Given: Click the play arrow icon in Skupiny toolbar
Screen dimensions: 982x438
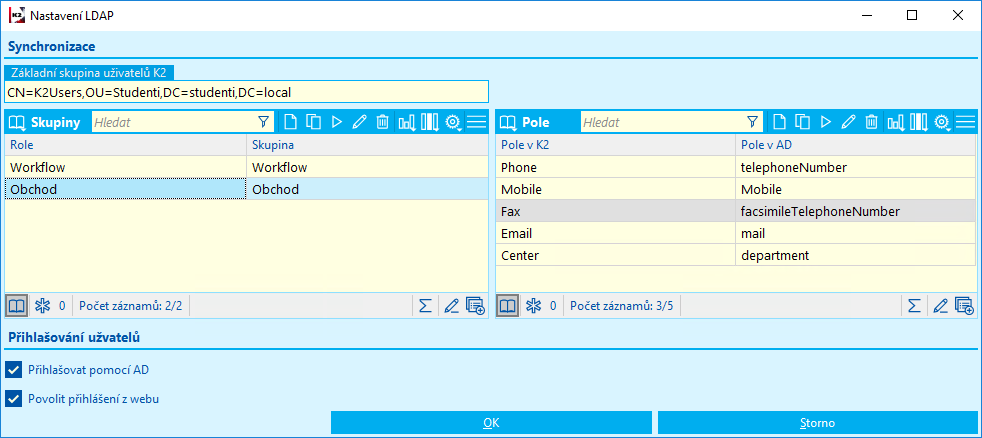Looking at the screenshot, I should coord(336,122).
